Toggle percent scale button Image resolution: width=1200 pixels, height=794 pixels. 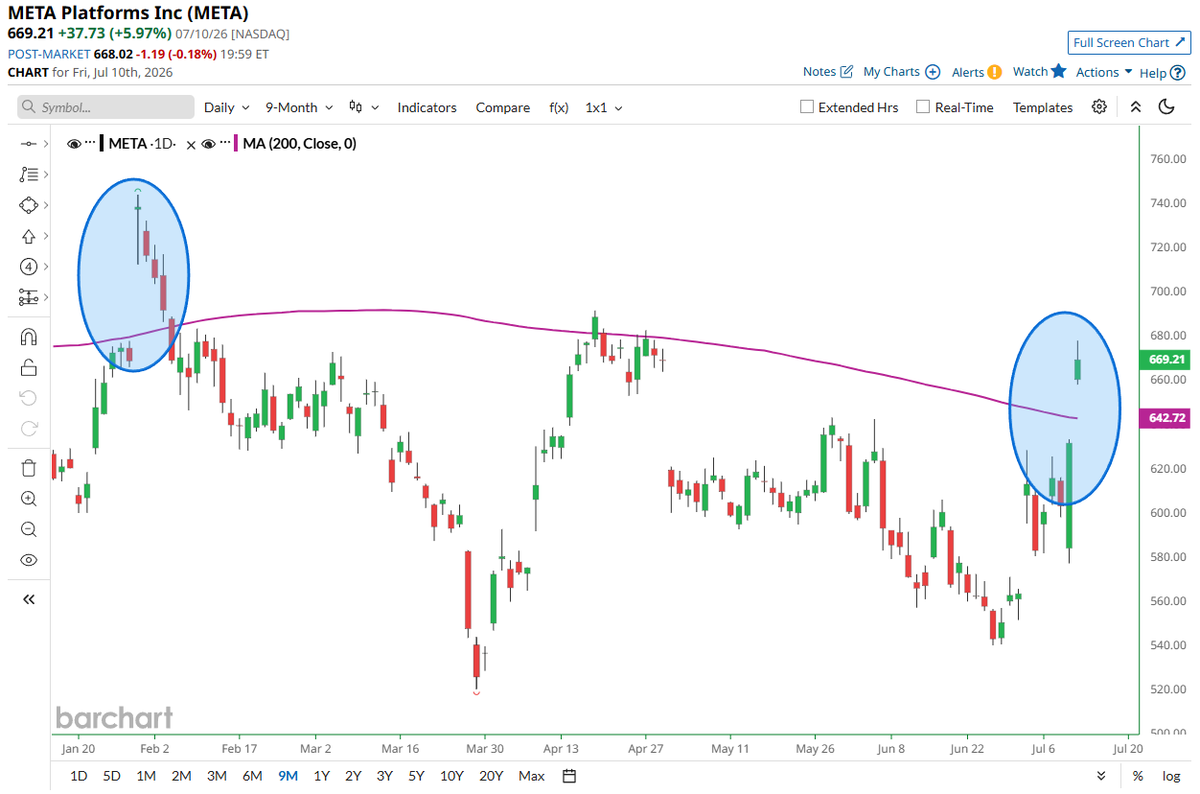point(1138,776)
